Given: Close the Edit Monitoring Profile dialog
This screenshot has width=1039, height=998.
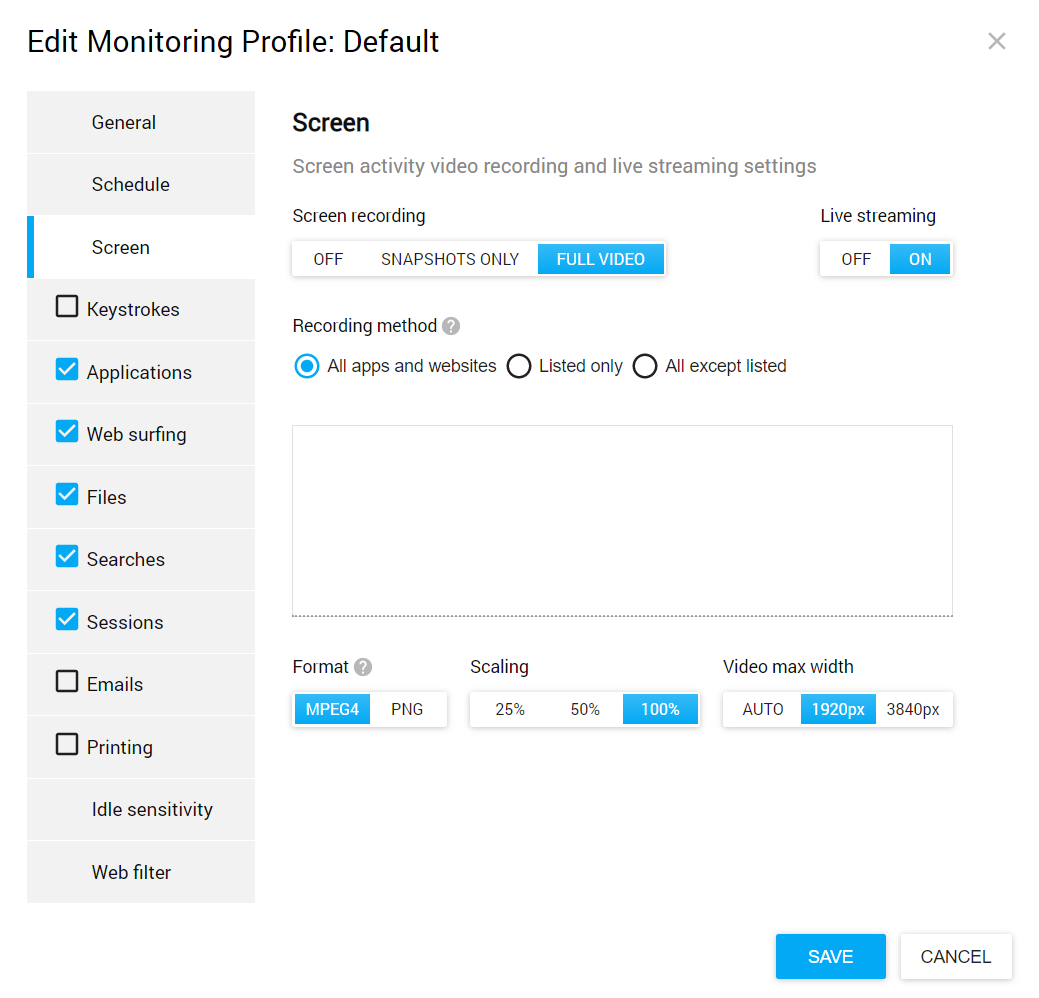Looking at the screenshot, I should pyautogui.click(x=996, y=41).
